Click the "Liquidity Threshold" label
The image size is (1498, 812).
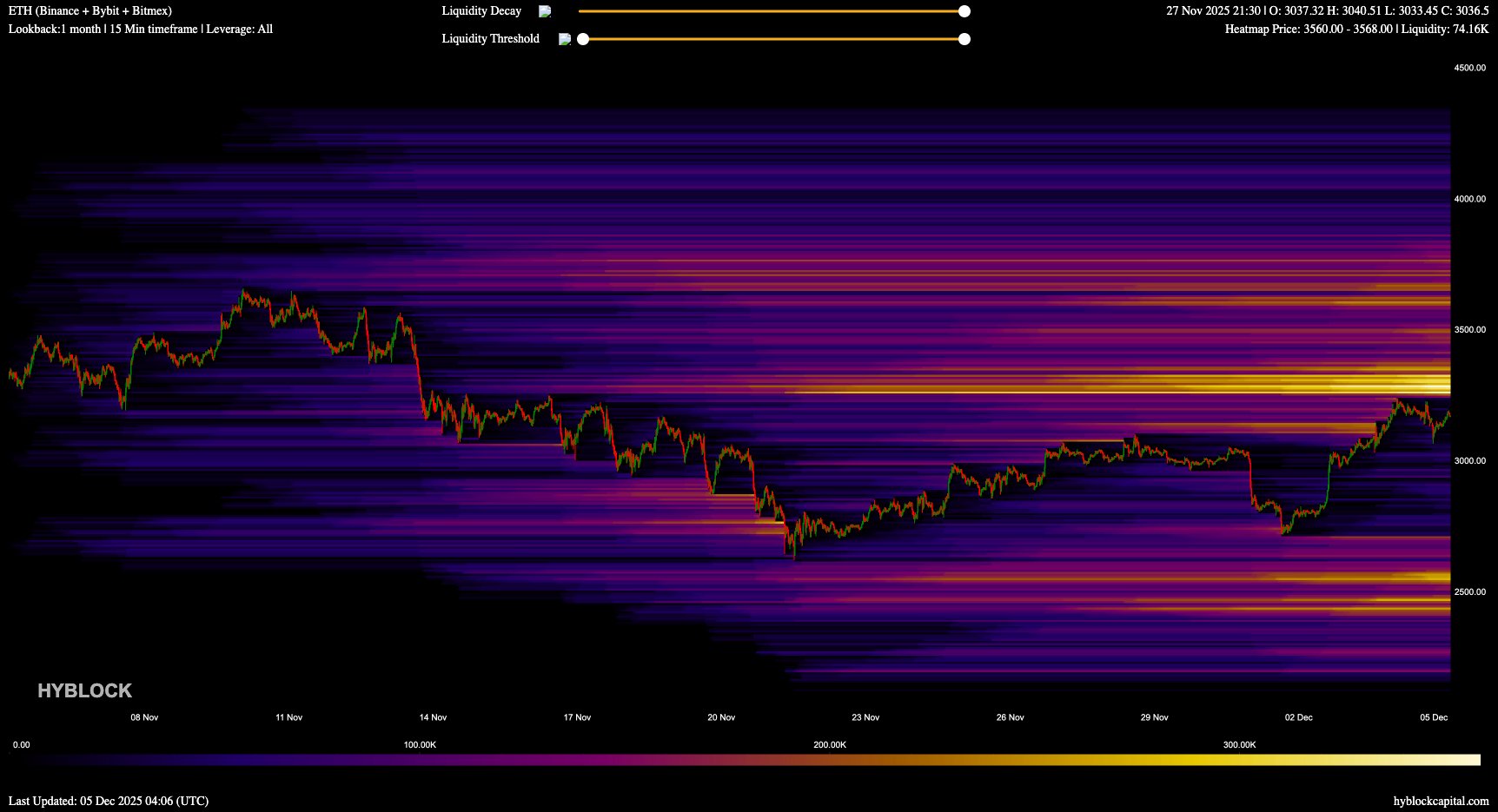(490, 39)
